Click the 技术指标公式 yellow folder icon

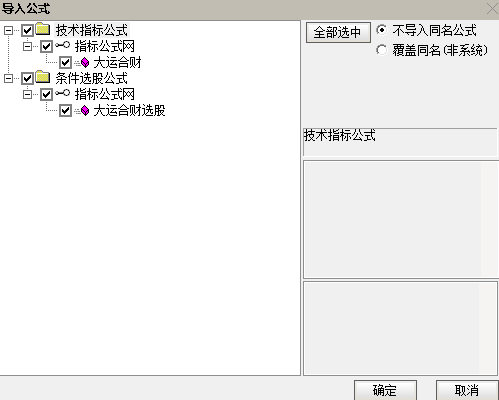[43, 29]
